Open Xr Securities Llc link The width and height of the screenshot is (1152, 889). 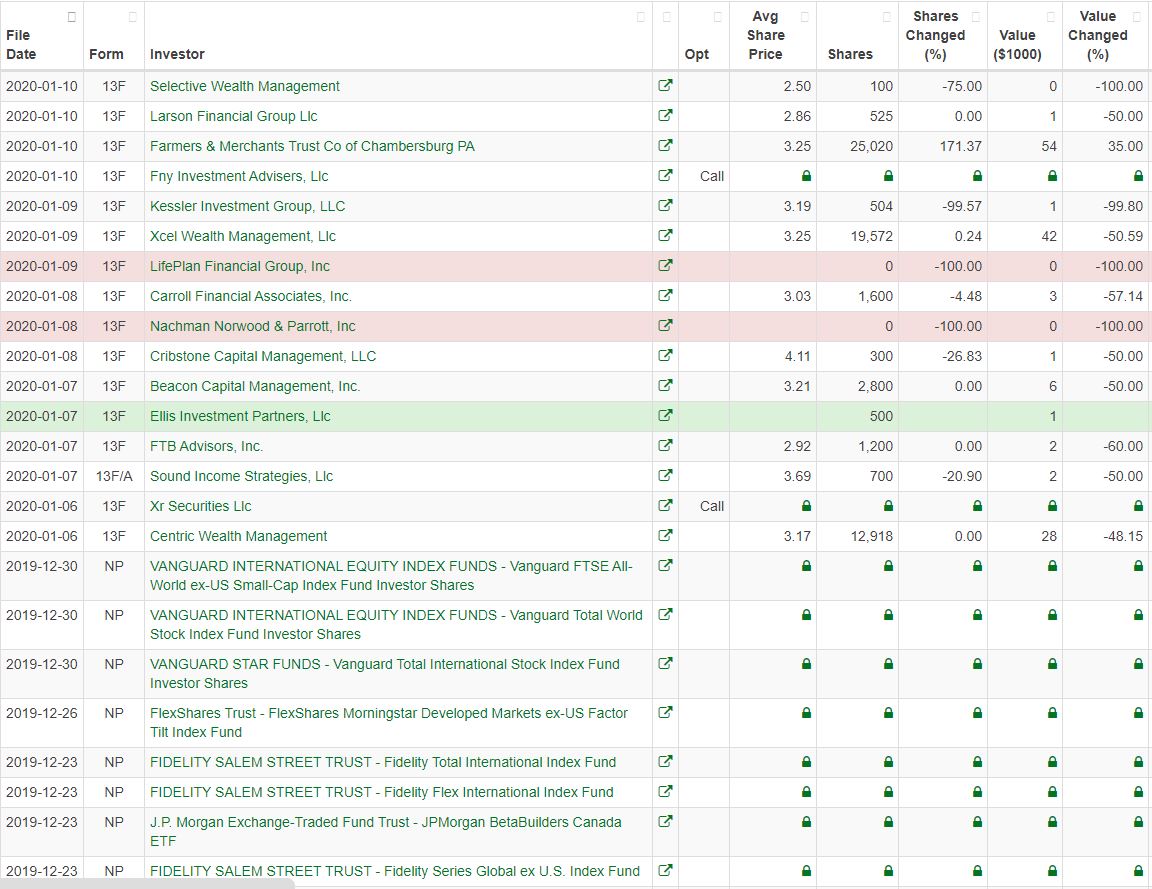(201, 506)
